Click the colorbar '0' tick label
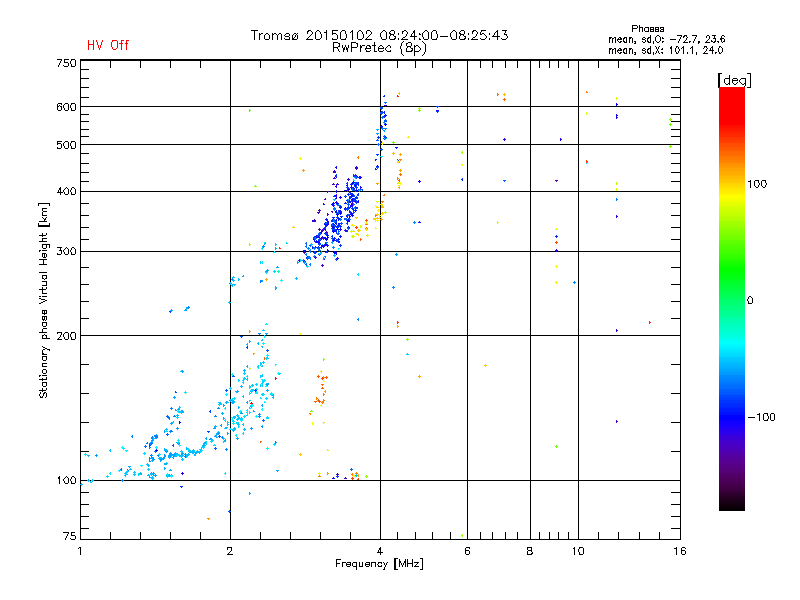 pos(750,301)
